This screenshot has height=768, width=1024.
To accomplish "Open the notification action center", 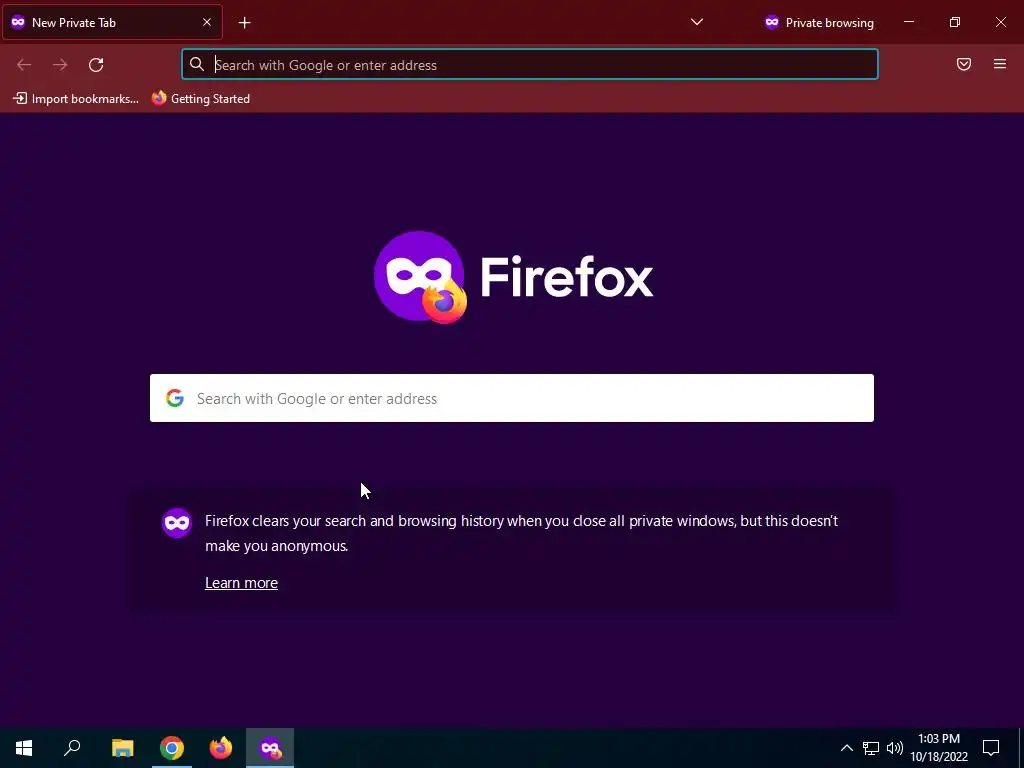I will pyautogui.click(x=991, y=748).
